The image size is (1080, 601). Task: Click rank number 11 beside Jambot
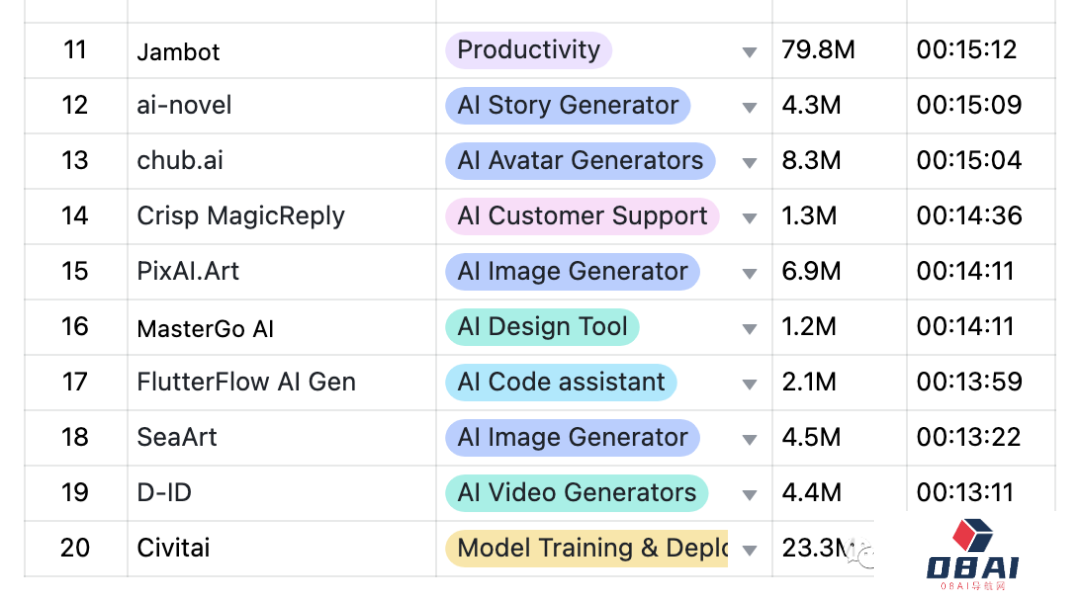(75, 50)
